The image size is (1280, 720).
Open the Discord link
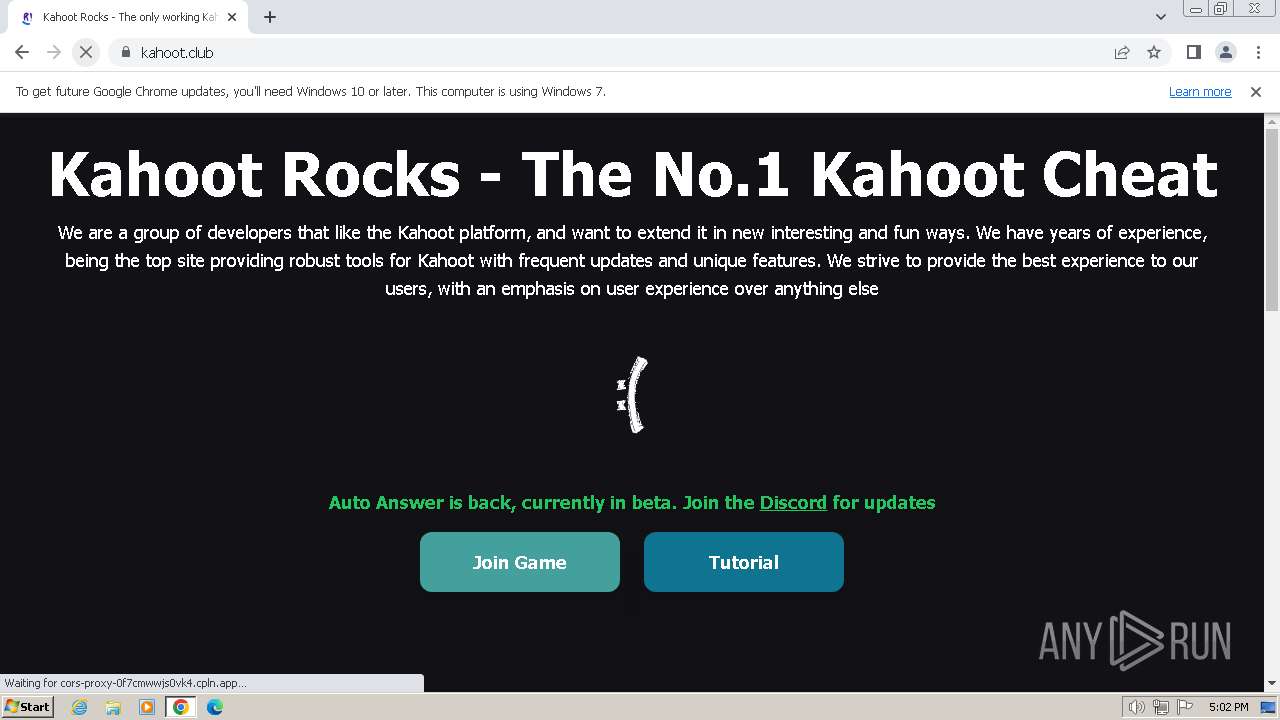pos(793,502)
